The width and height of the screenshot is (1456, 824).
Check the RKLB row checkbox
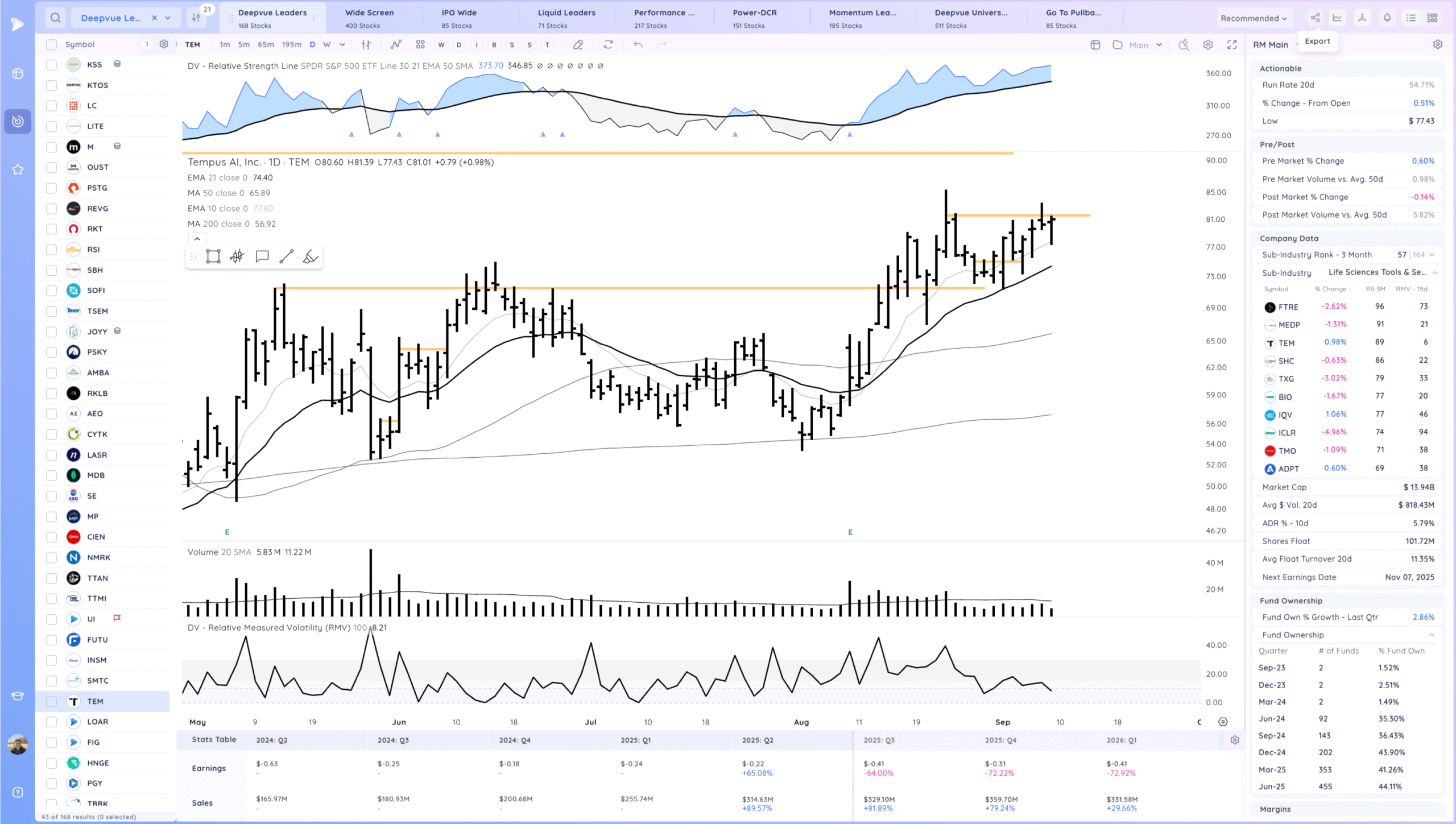[x=52, y=393]
